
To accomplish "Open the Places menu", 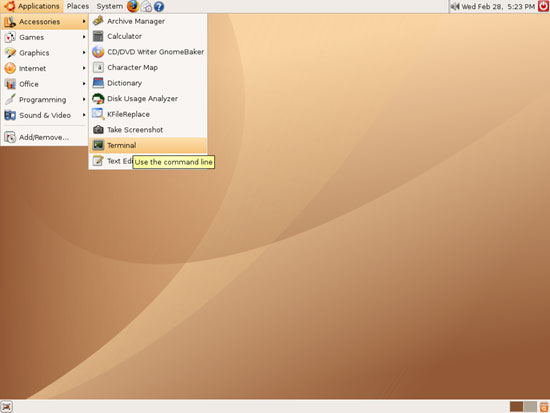I will click(78, 6).
